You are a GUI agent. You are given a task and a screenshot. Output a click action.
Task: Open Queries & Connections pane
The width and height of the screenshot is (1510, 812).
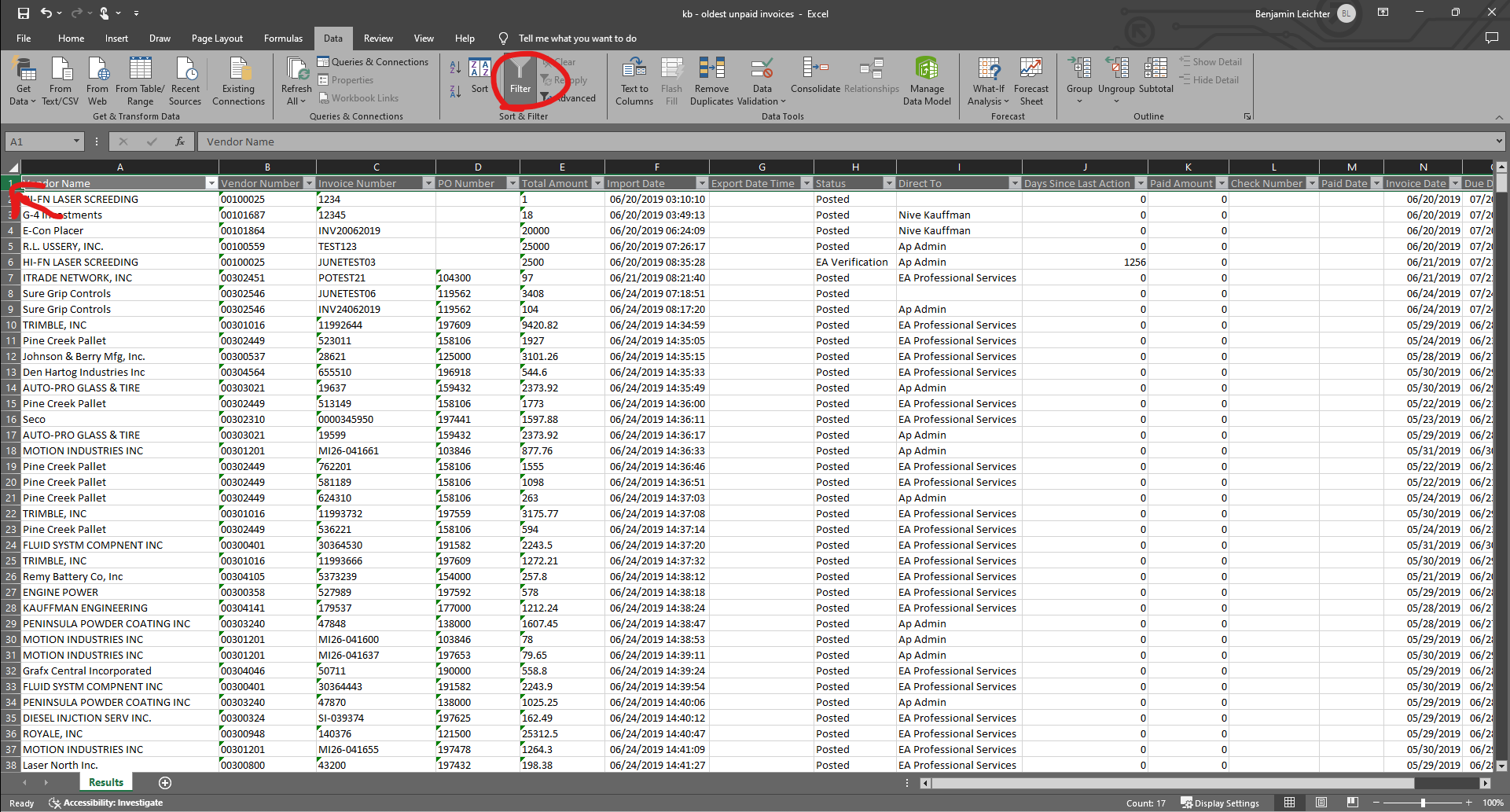(x=373, y=62)
